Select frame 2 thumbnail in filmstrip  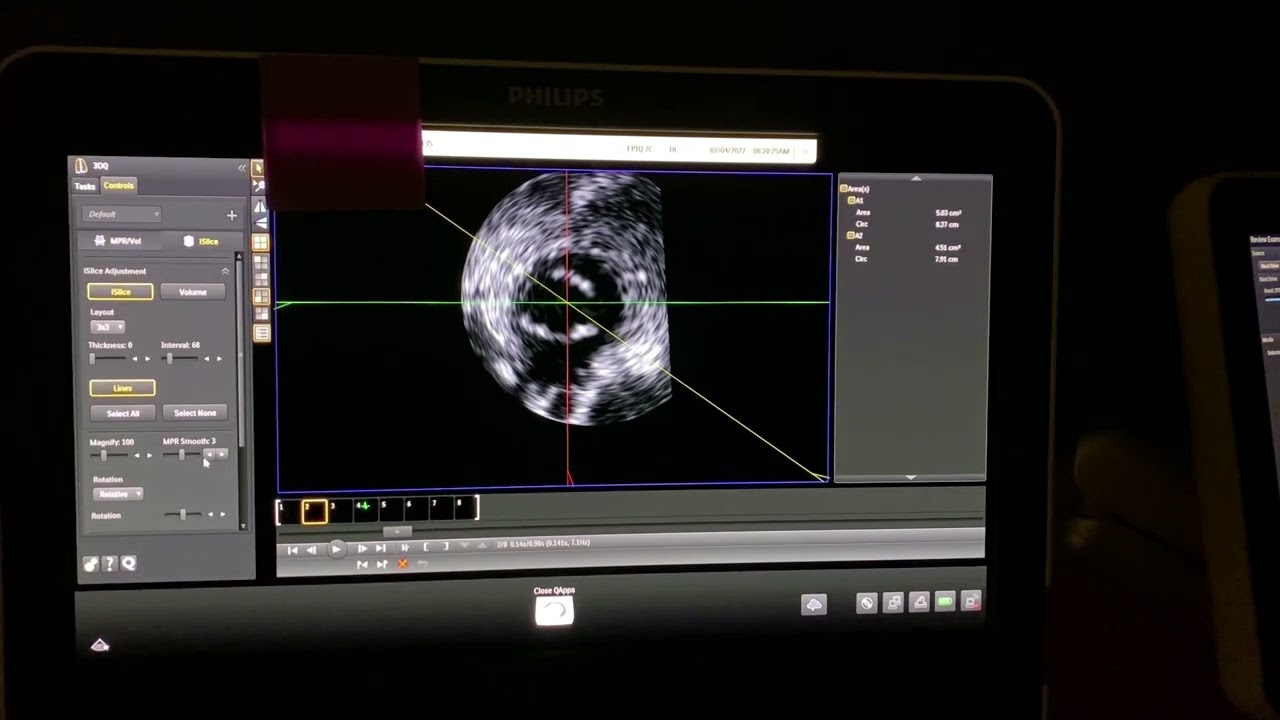[x=315, y=512]
